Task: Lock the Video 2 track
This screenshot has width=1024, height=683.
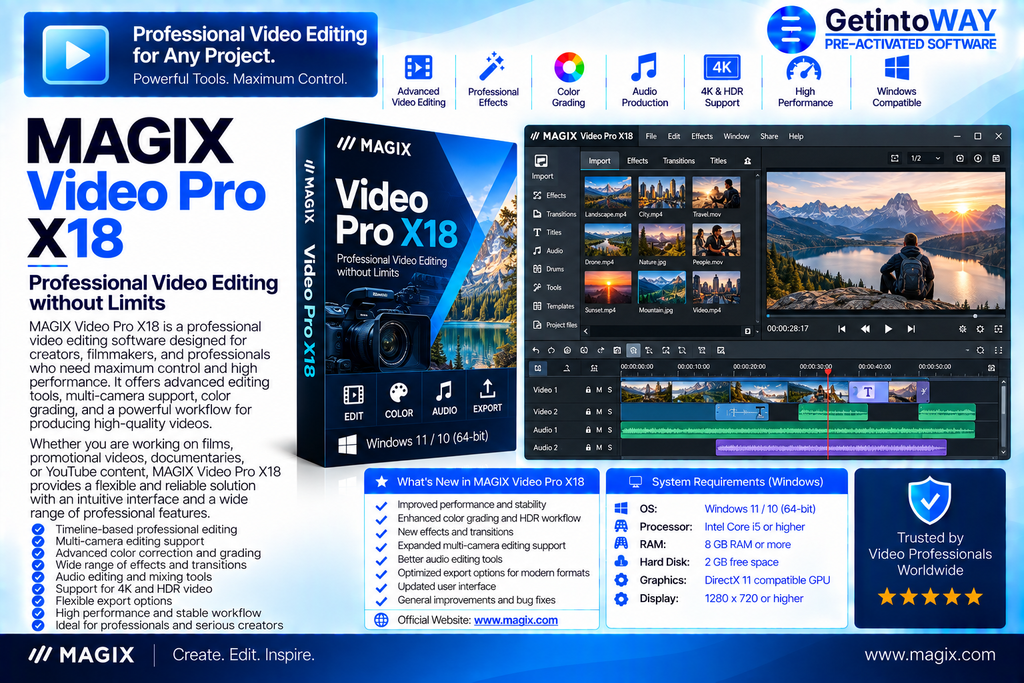Action: tap(588, 412)
